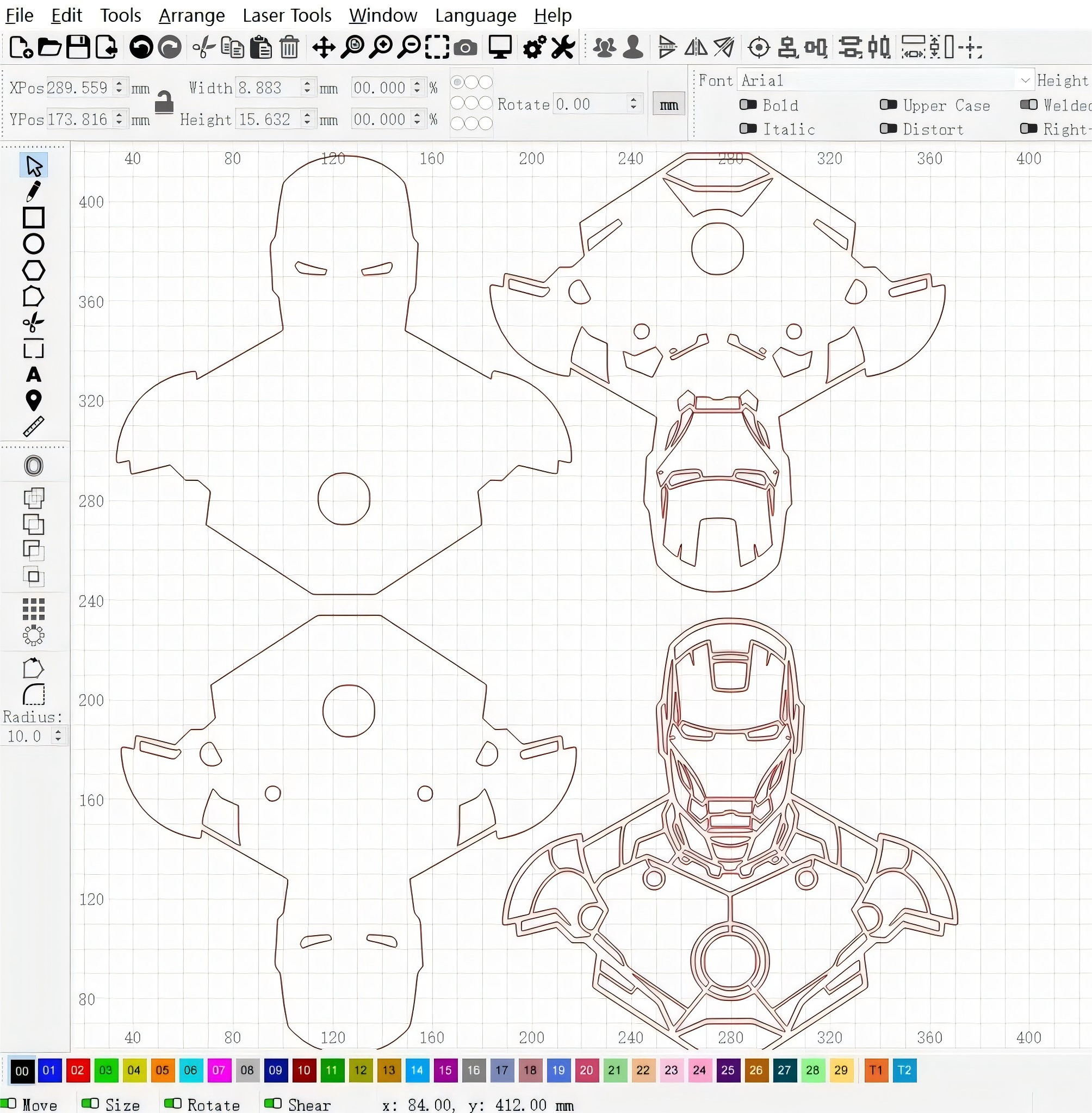Toggle the Upper Case switch
Viewport: 1092px width, 1113px height.
point(889,105)
